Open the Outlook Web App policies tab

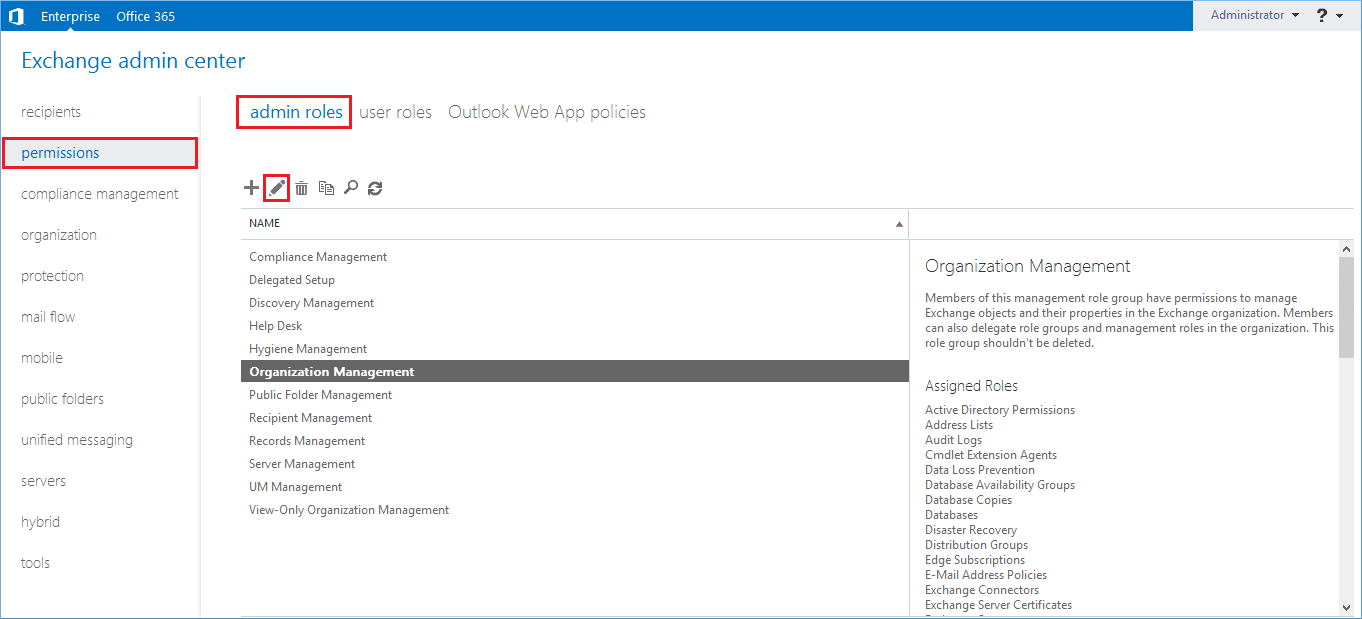[x=546, y=112]
